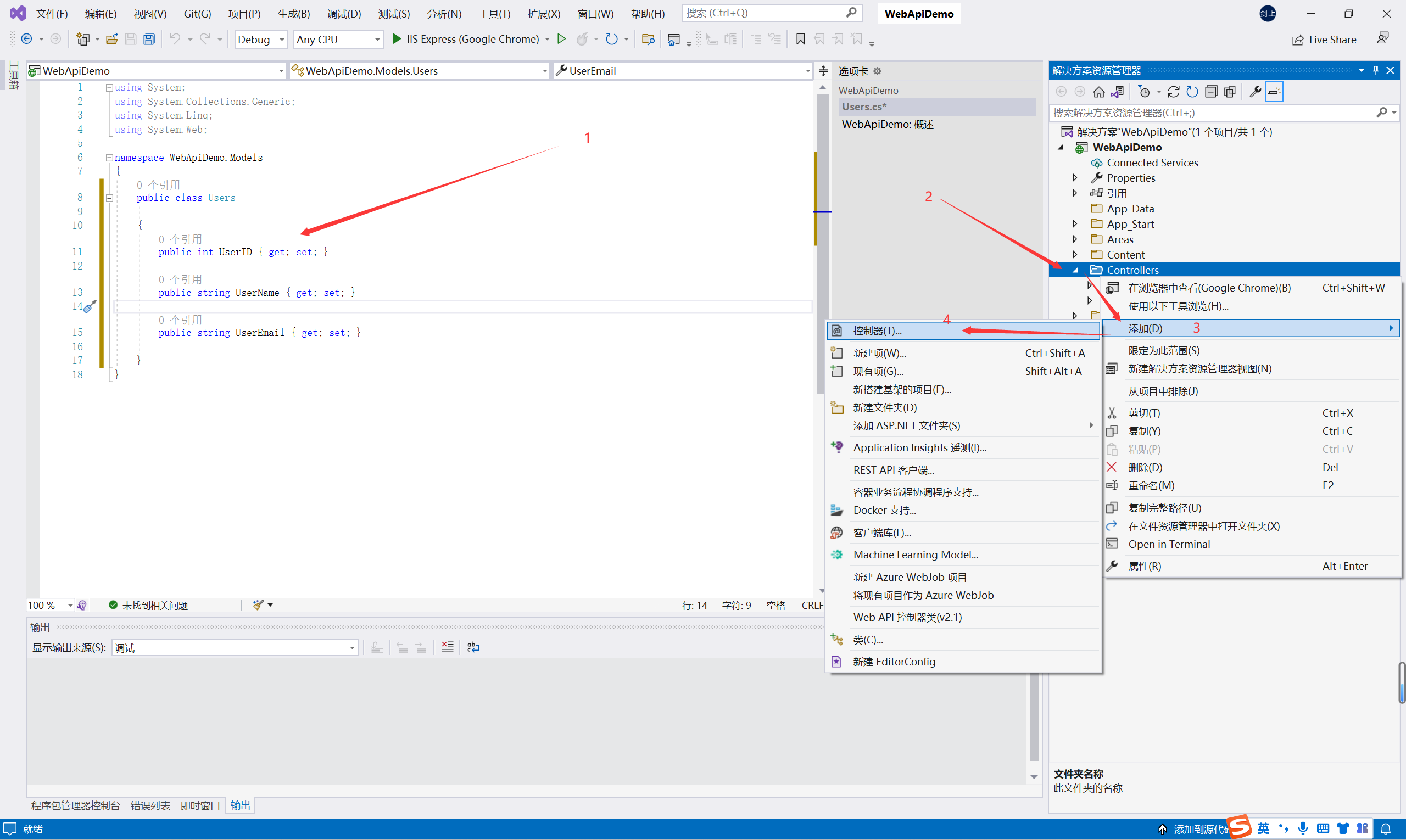Image resolution: width=1406 pixels, height=840 pixels.
Task: Switch to the 错误列表 tab
Action: [x=150, y=805]
